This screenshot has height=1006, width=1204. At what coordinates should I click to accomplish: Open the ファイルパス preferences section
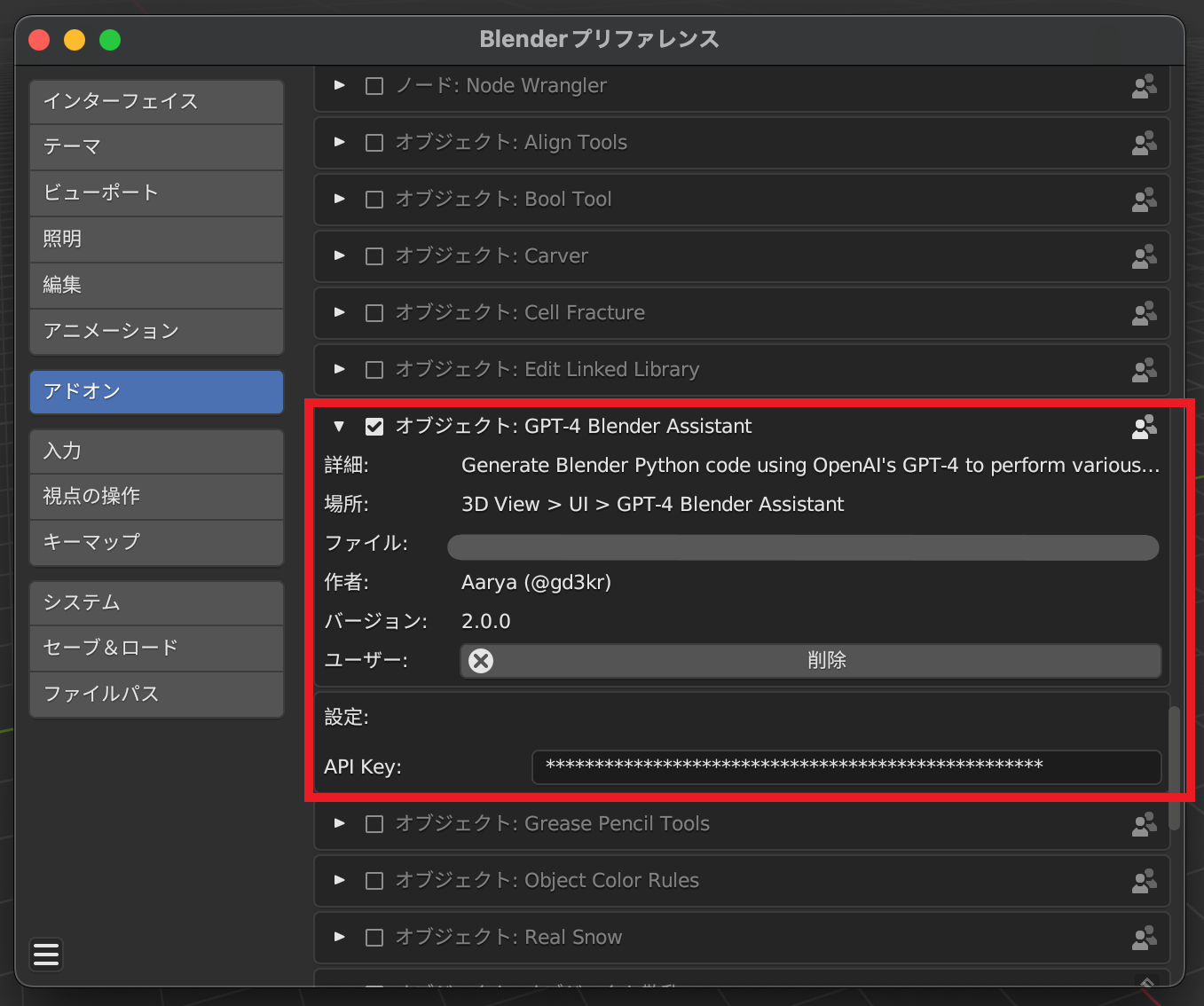tap(156, 695)
